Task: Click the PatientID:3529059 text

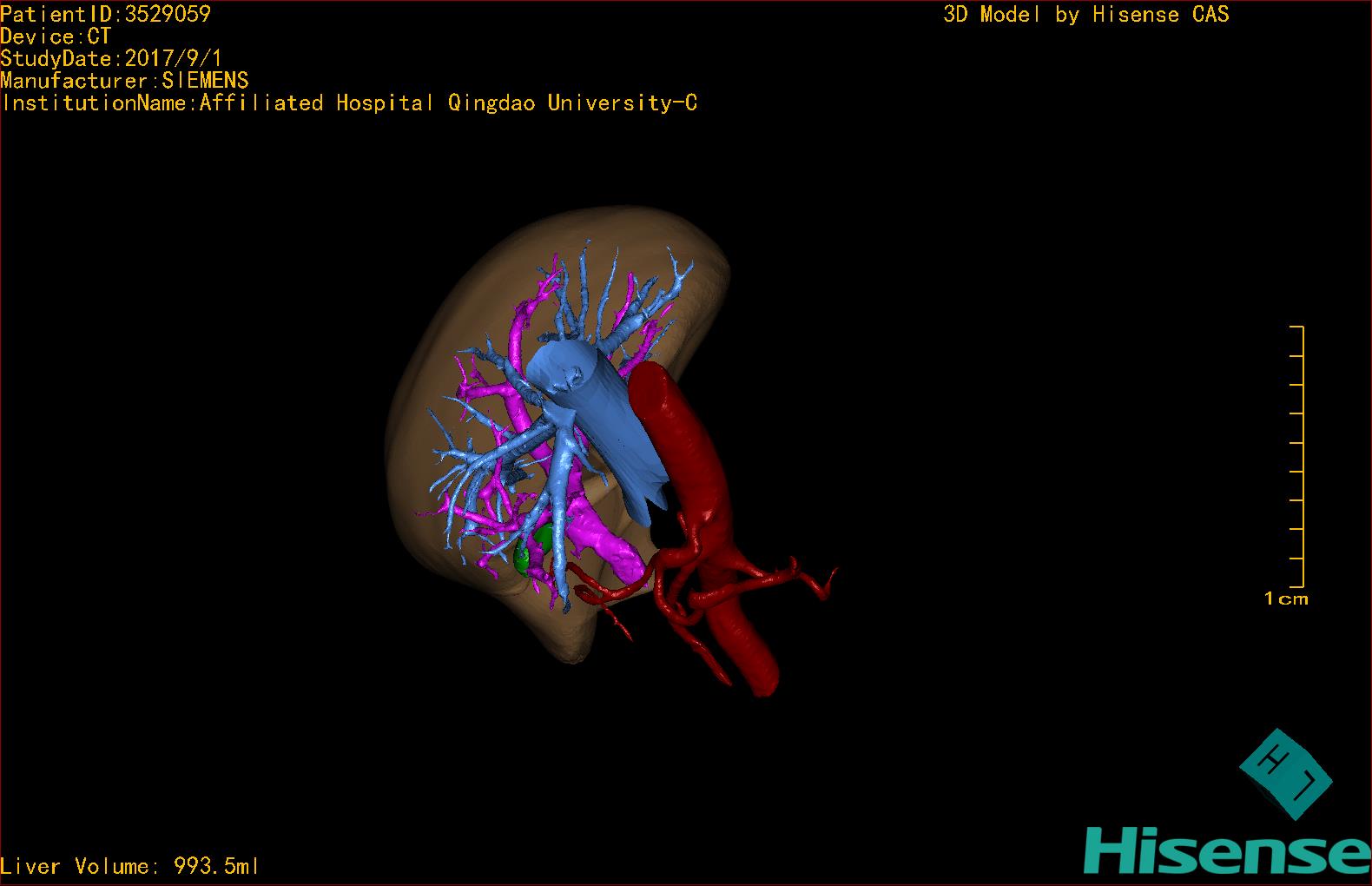Action: pos(105,14)
